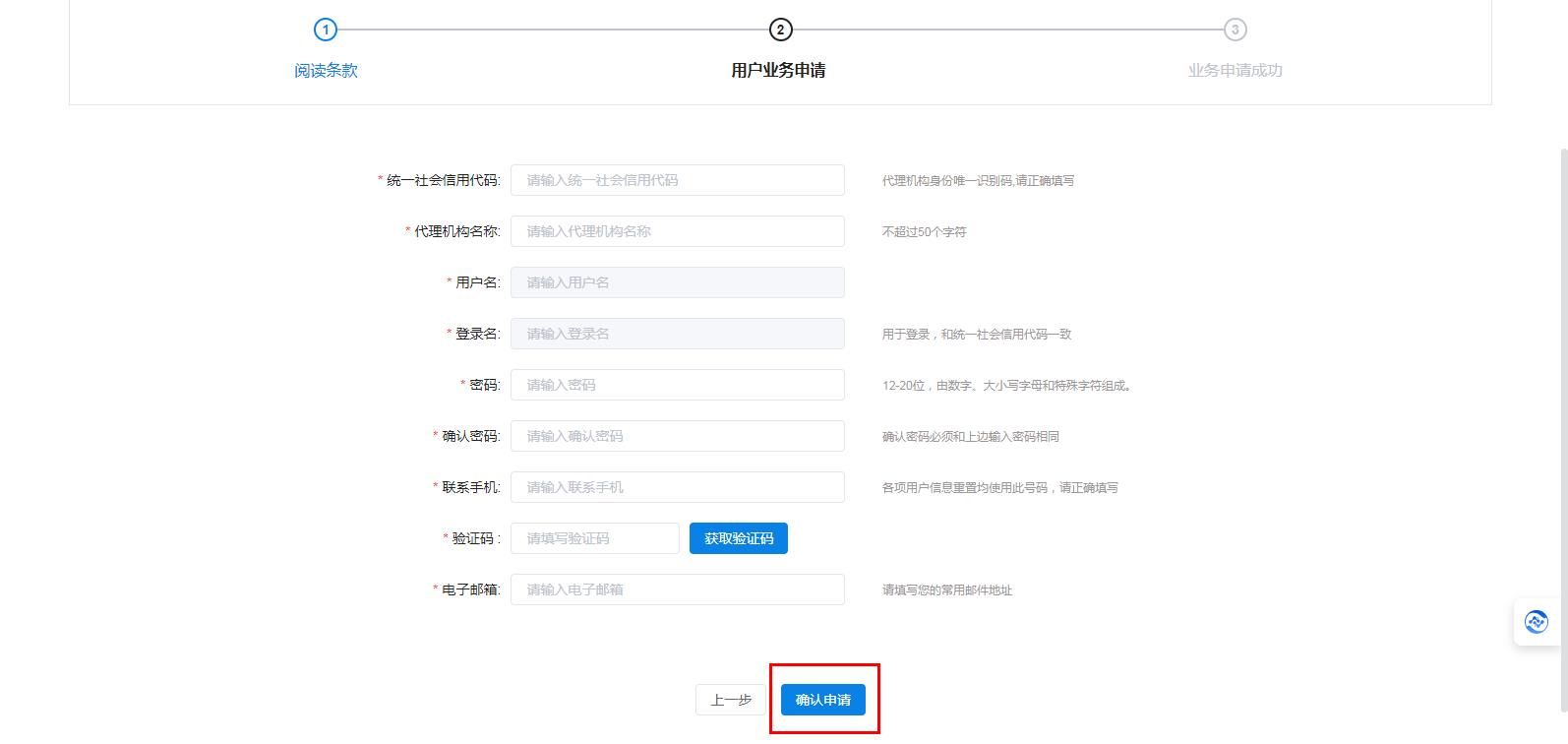Focus the 统一社会信用代码 input field

[677, 180]
